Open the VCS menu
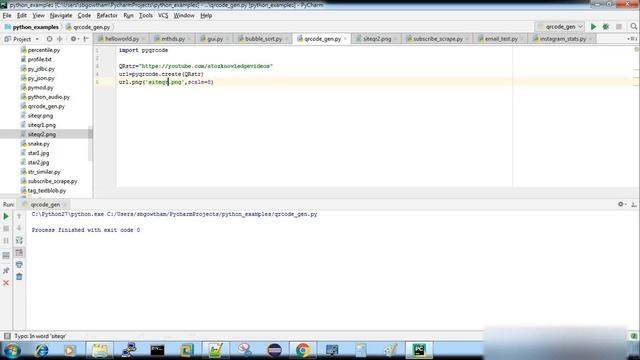640x360 pixels. pyautogui.click(x=163, y=16)
